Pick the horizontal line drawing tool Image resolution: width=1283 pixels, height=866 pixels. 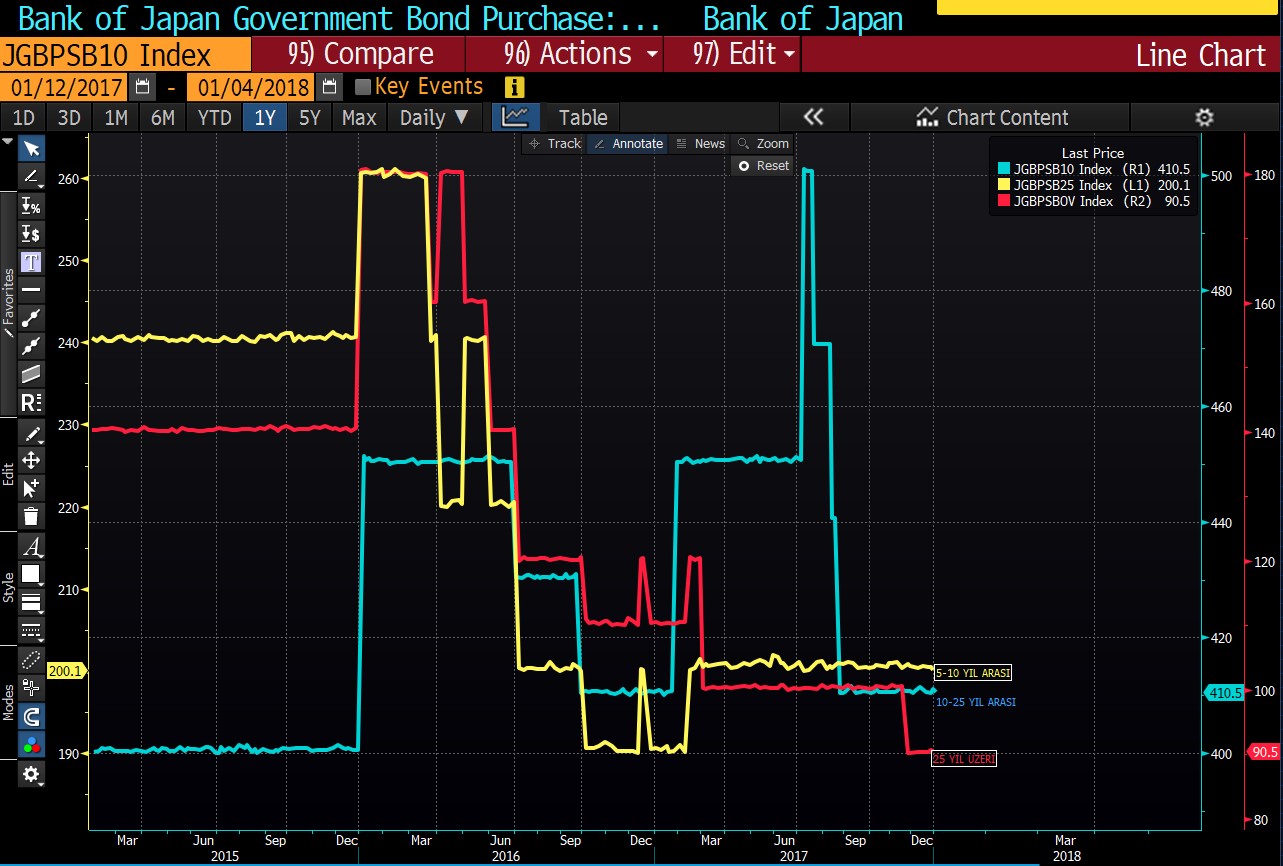pyautogui.click(x=31, y=290)
